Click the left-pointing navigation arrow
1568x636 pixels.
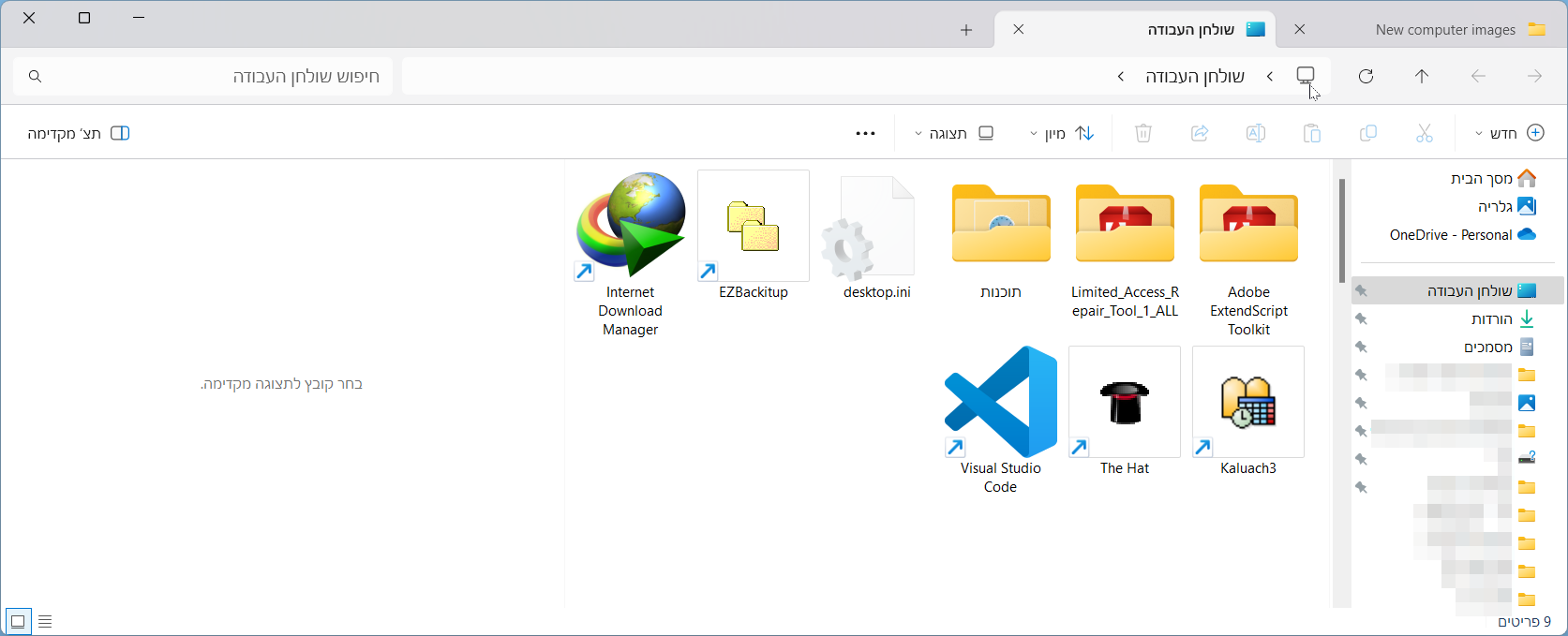point(1478,76)
